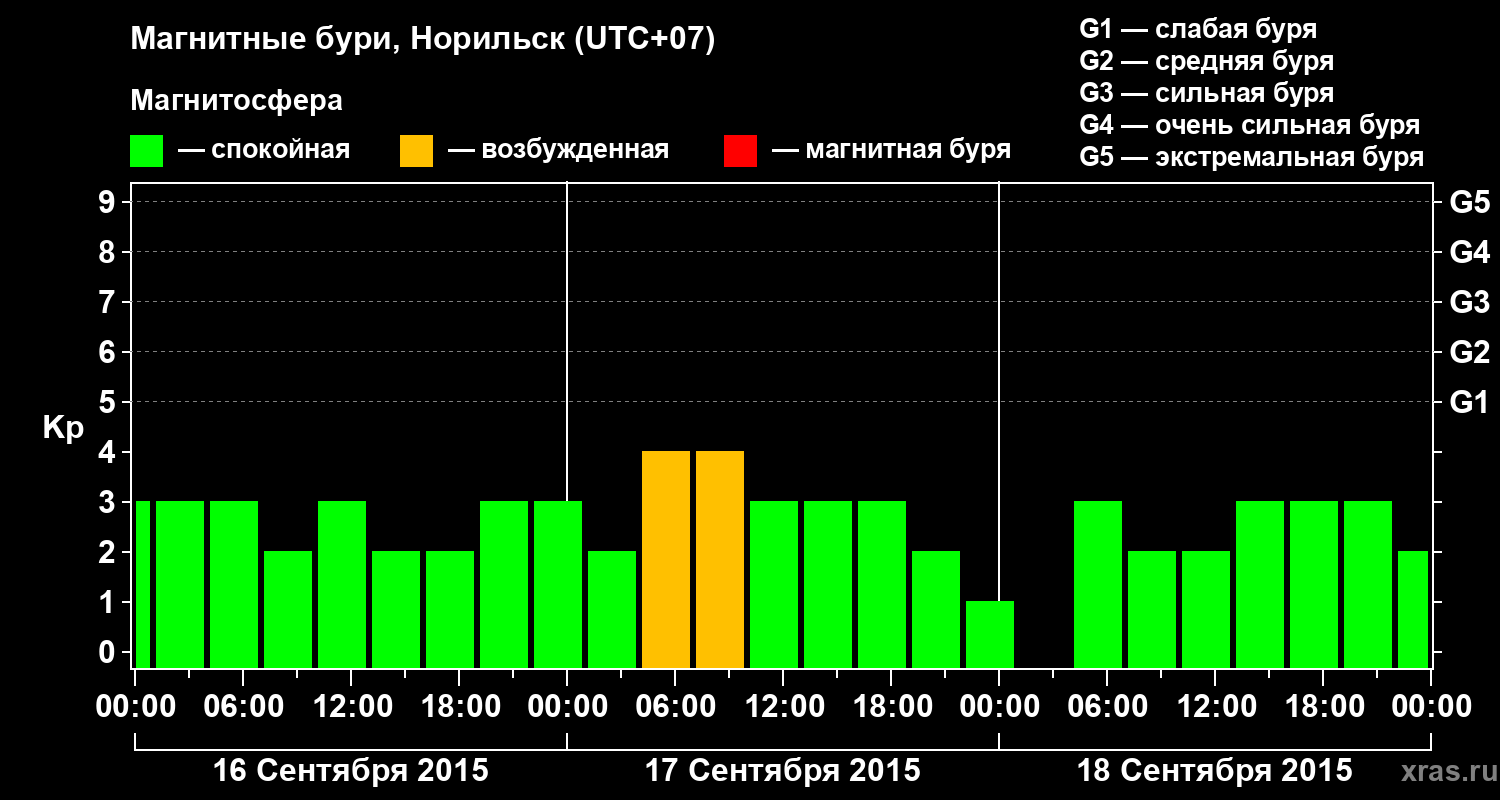
Task: Click the second orange Kp 4 bar
Action: [x=720, y=559]
